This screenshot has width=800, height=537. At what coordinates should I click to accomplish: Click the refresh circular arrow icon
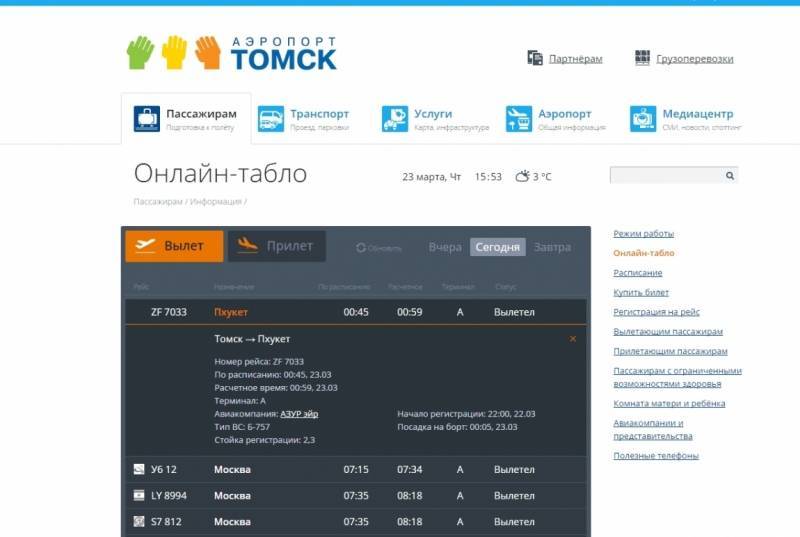361,248
